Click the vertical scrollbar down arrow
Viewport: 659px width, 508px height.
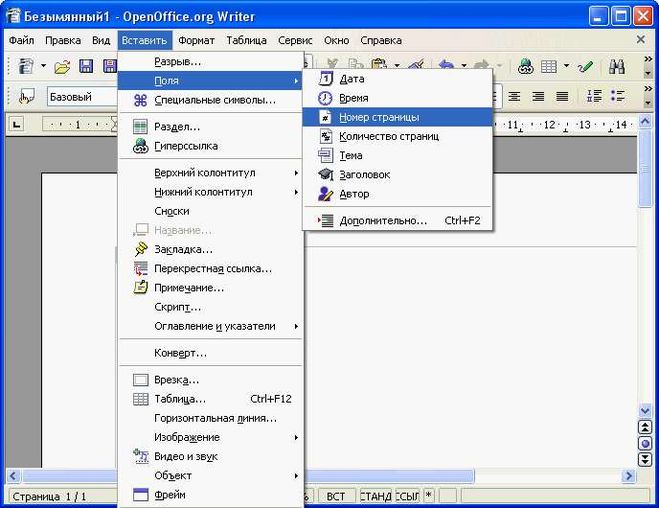645,460
